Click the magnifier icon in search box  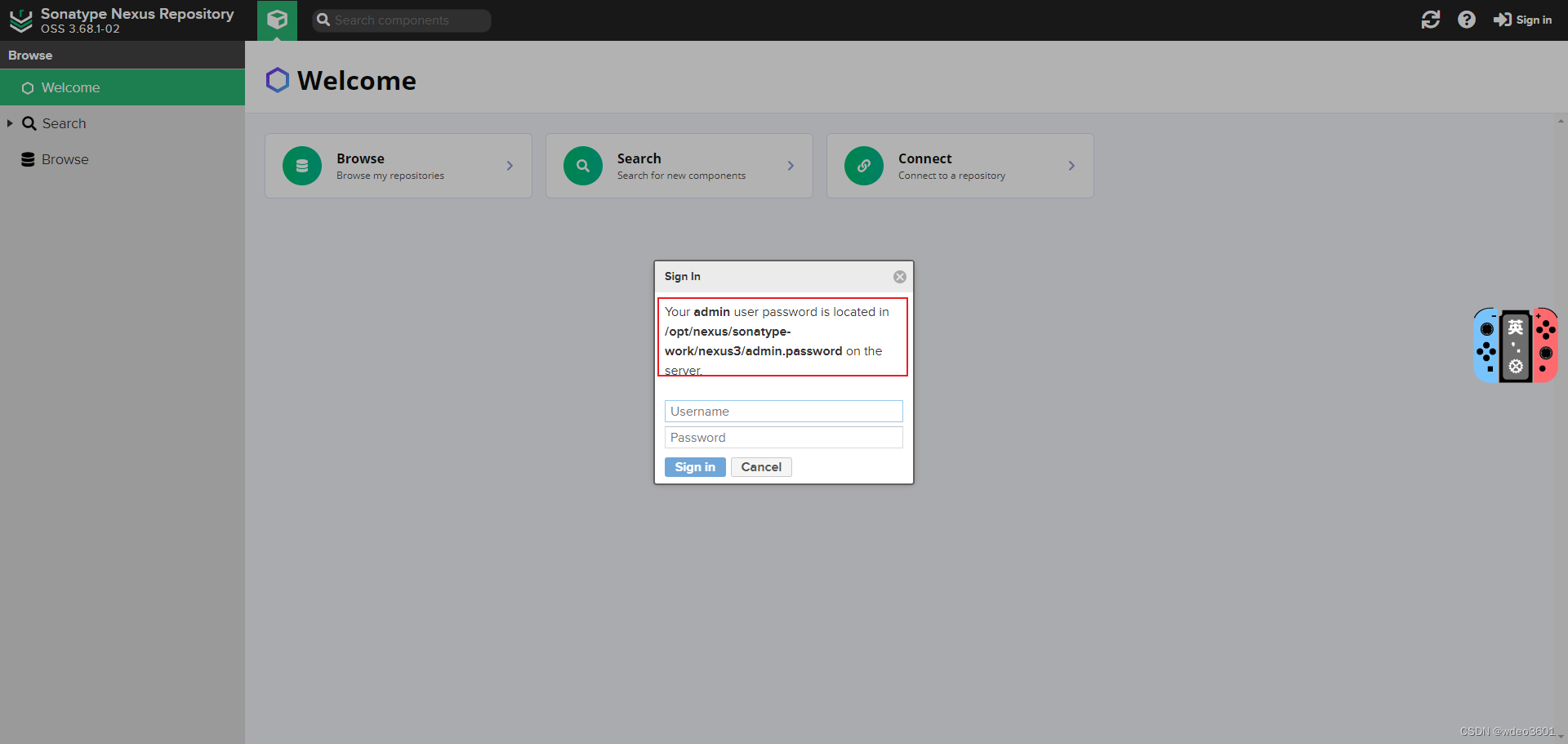(x=323, y=20)
